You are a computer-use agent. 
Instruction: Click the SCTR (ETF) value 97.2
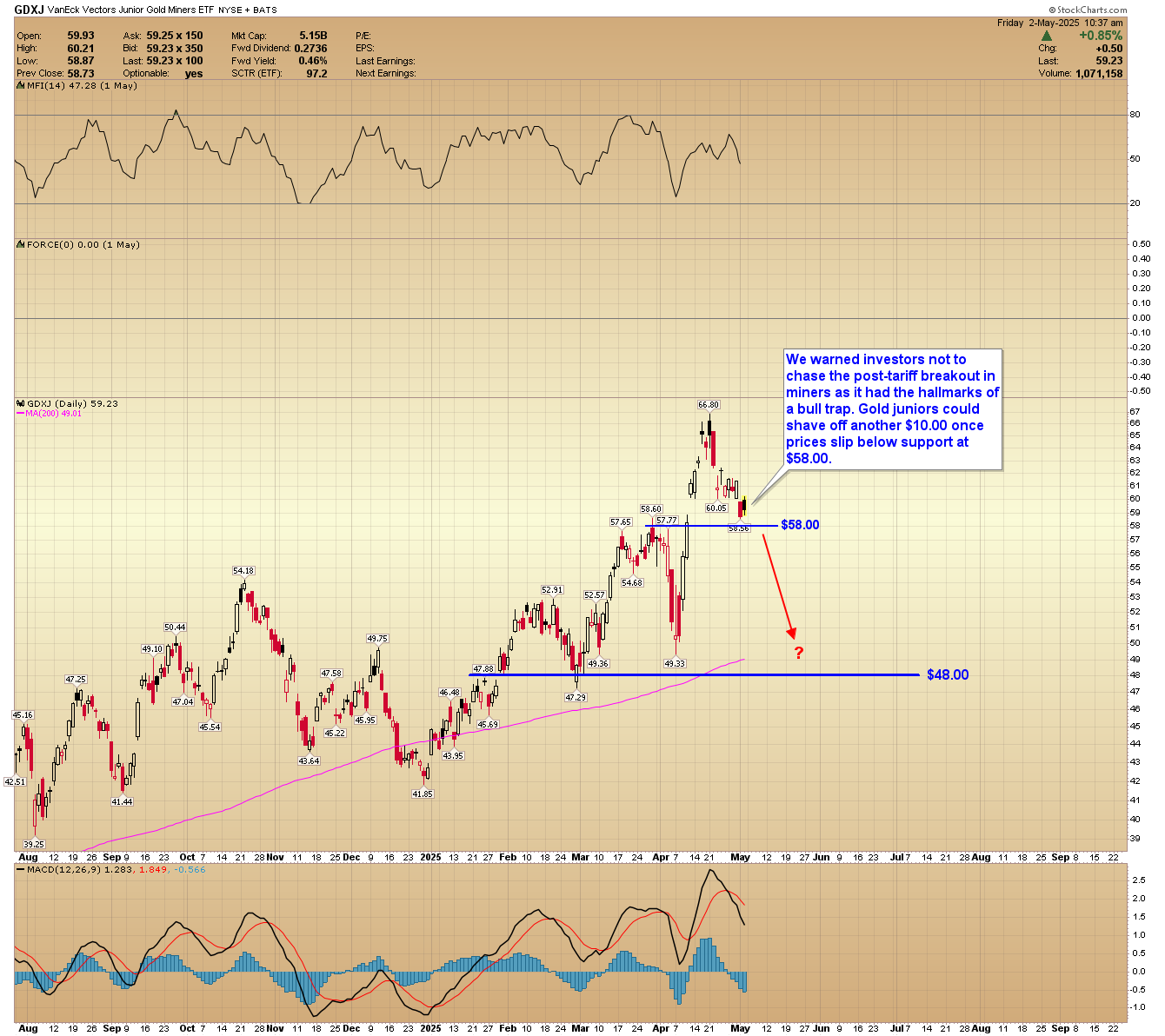[x=317, y=74]
